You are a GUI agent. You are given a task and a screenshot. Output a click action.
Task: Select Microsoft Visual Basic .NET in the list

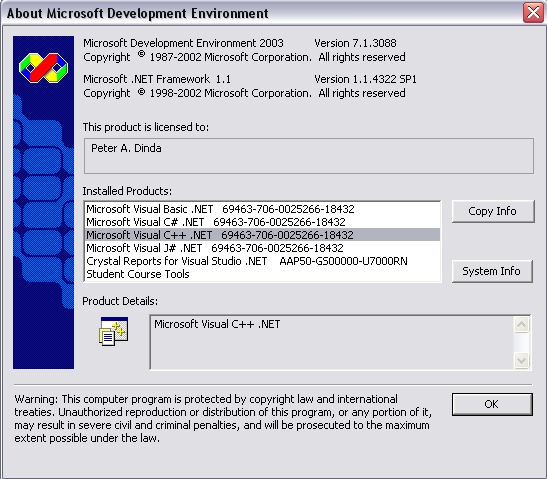tap(262, 209)
